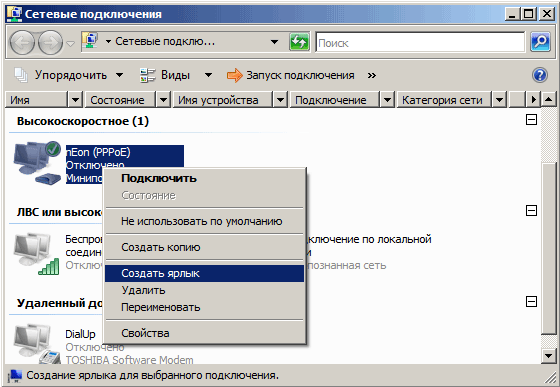The height and width of the screenshot is (387, 560).
Task: Open Help with the blue question icon
Action: point(540,75)
